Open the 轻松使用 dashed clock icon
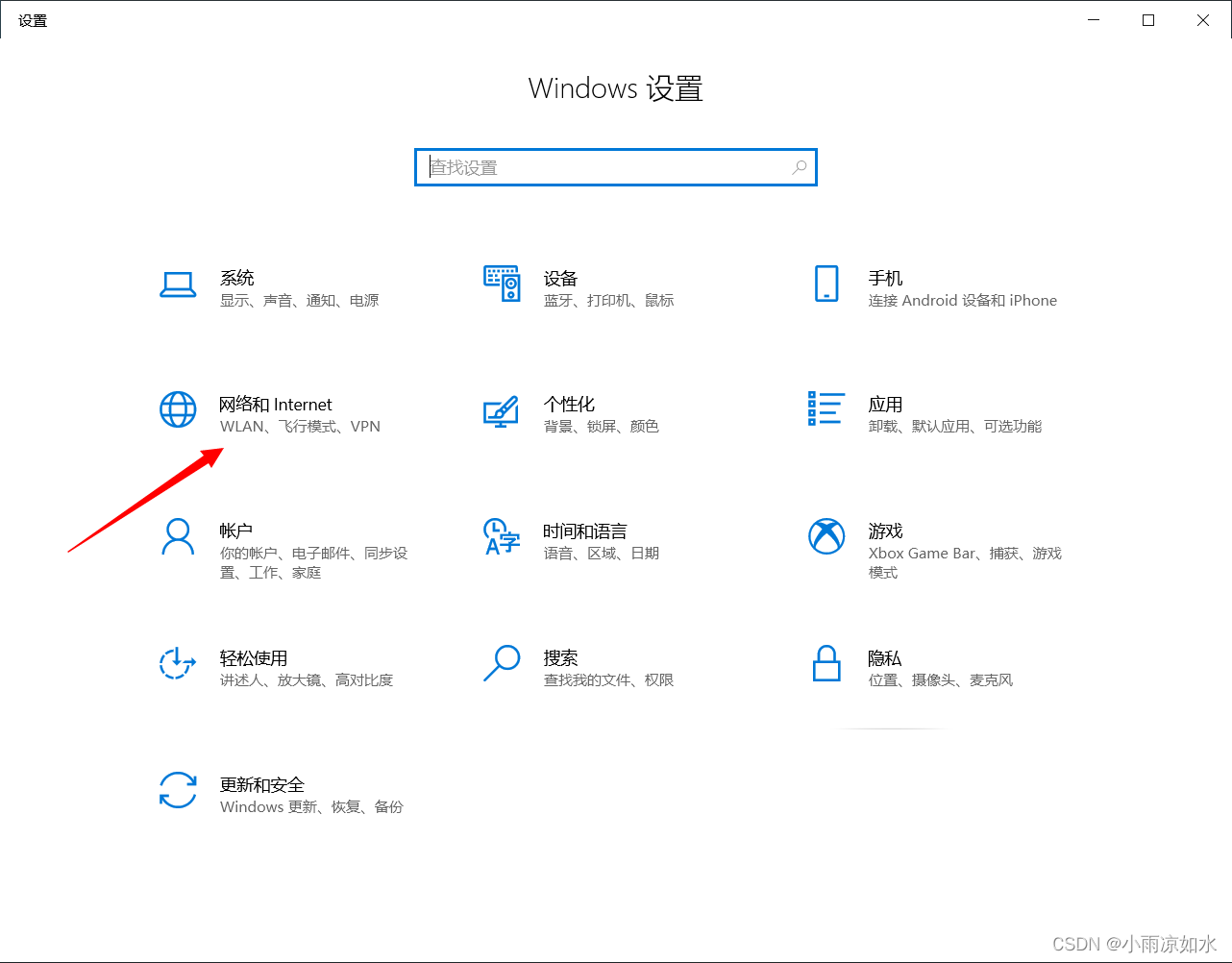Image resolution: width=1232 pixels, height=963 pixels. (x=177, y=663)
